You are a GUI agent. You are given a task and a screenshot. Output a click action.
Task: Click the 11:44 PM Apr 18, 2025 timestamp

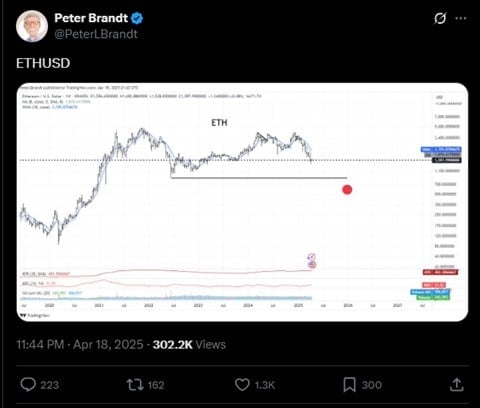point(80,344)
